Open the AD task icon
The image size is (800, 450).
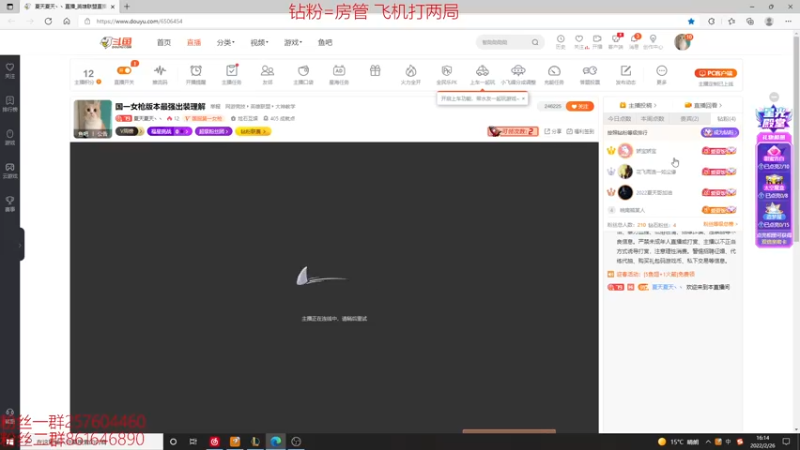coord(339,70)
